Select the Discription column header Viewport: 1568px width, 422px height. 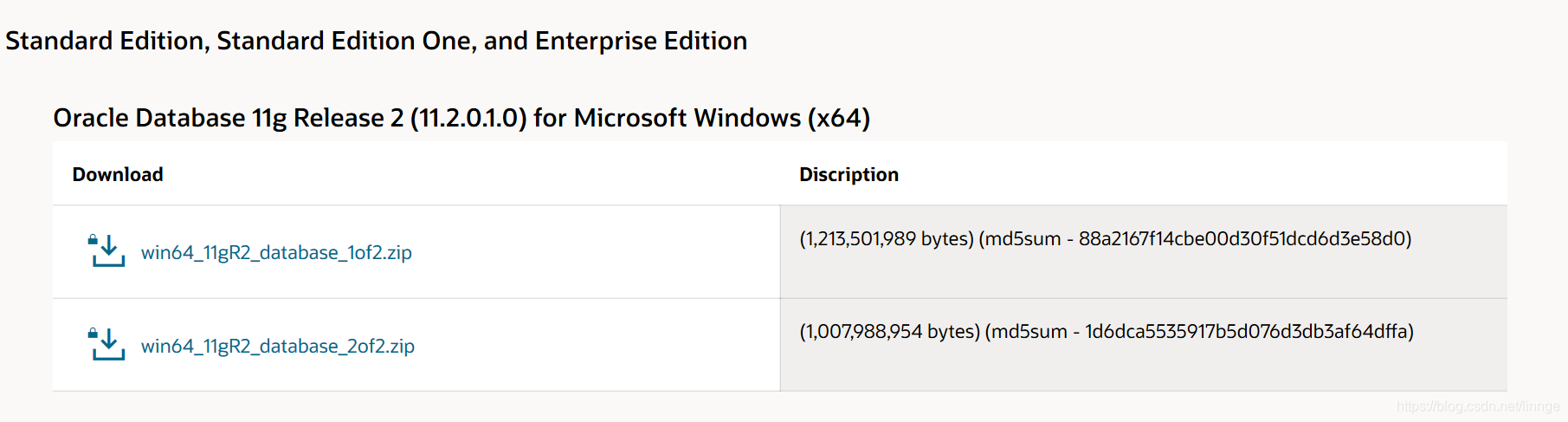tap(849, 174)
